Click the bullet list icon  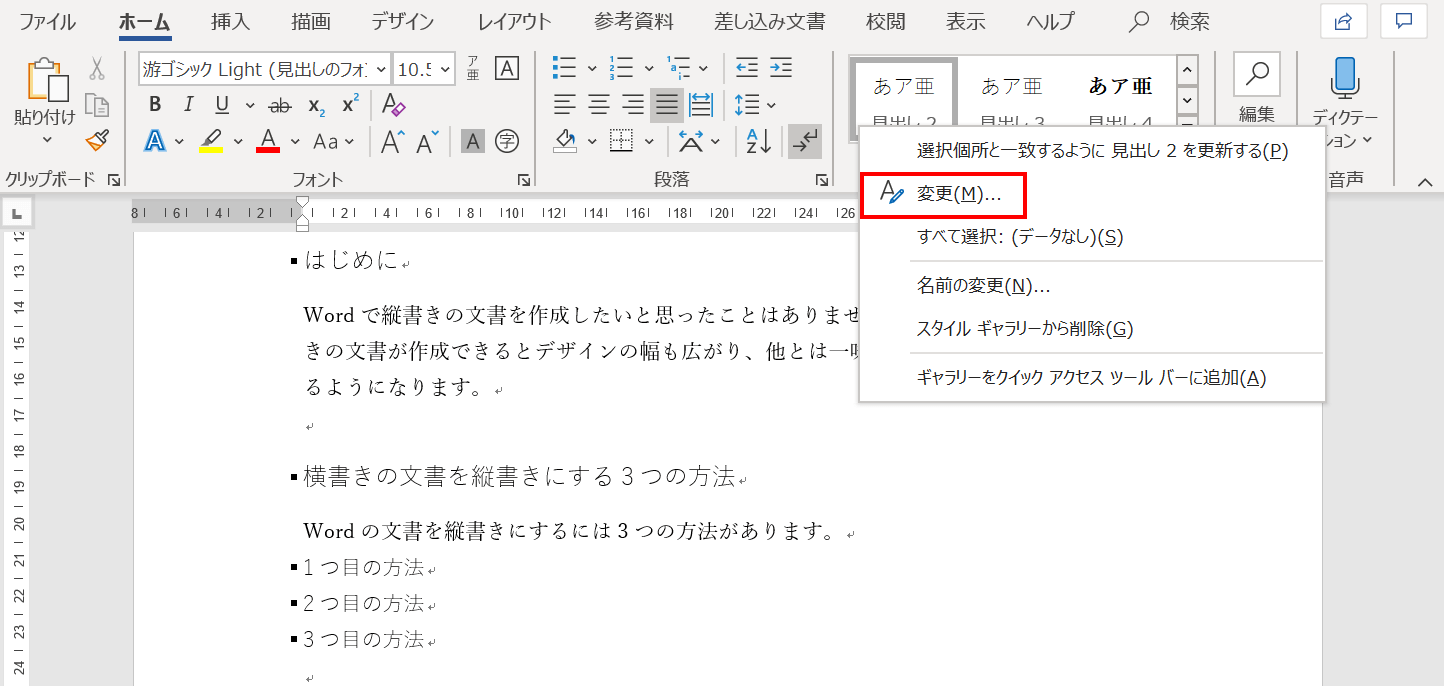click(565, 68)
